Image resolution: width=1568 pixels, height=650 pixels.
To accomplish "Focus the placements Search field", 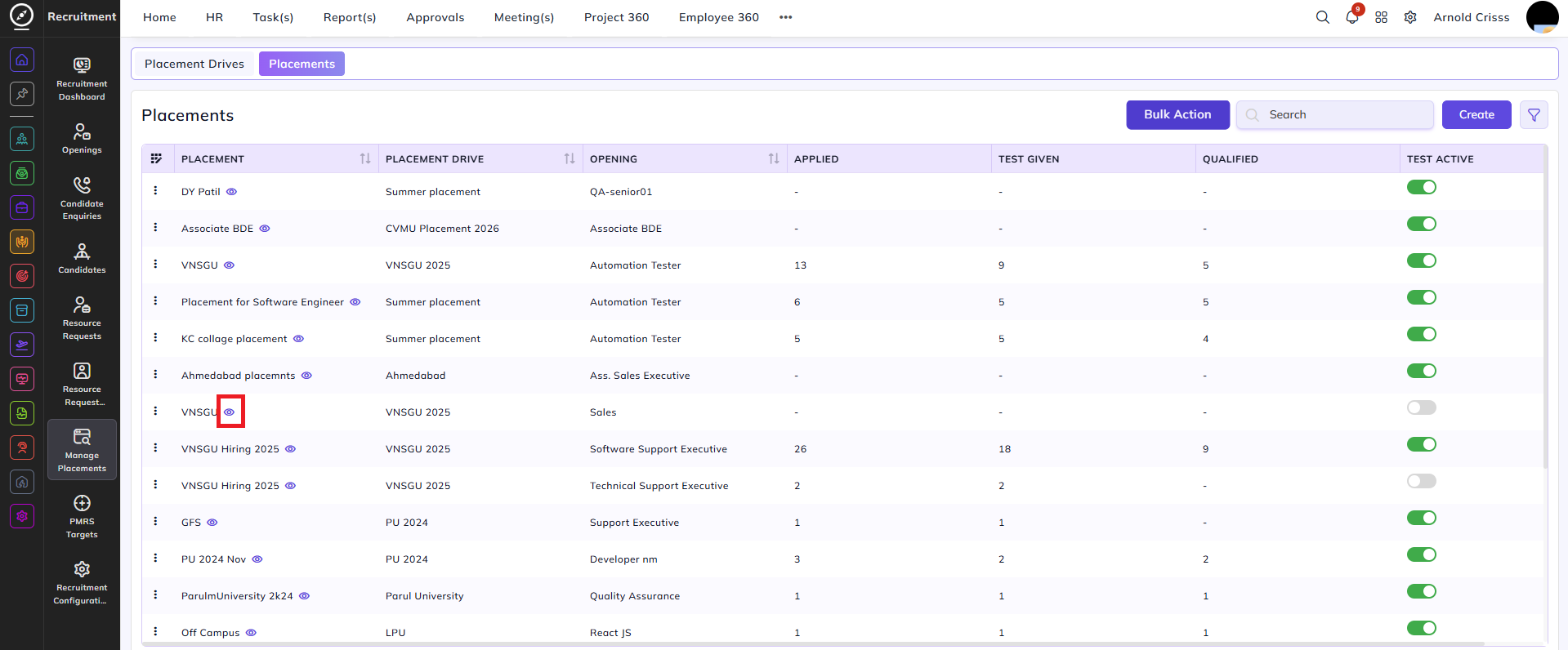I will point(1335,115).
